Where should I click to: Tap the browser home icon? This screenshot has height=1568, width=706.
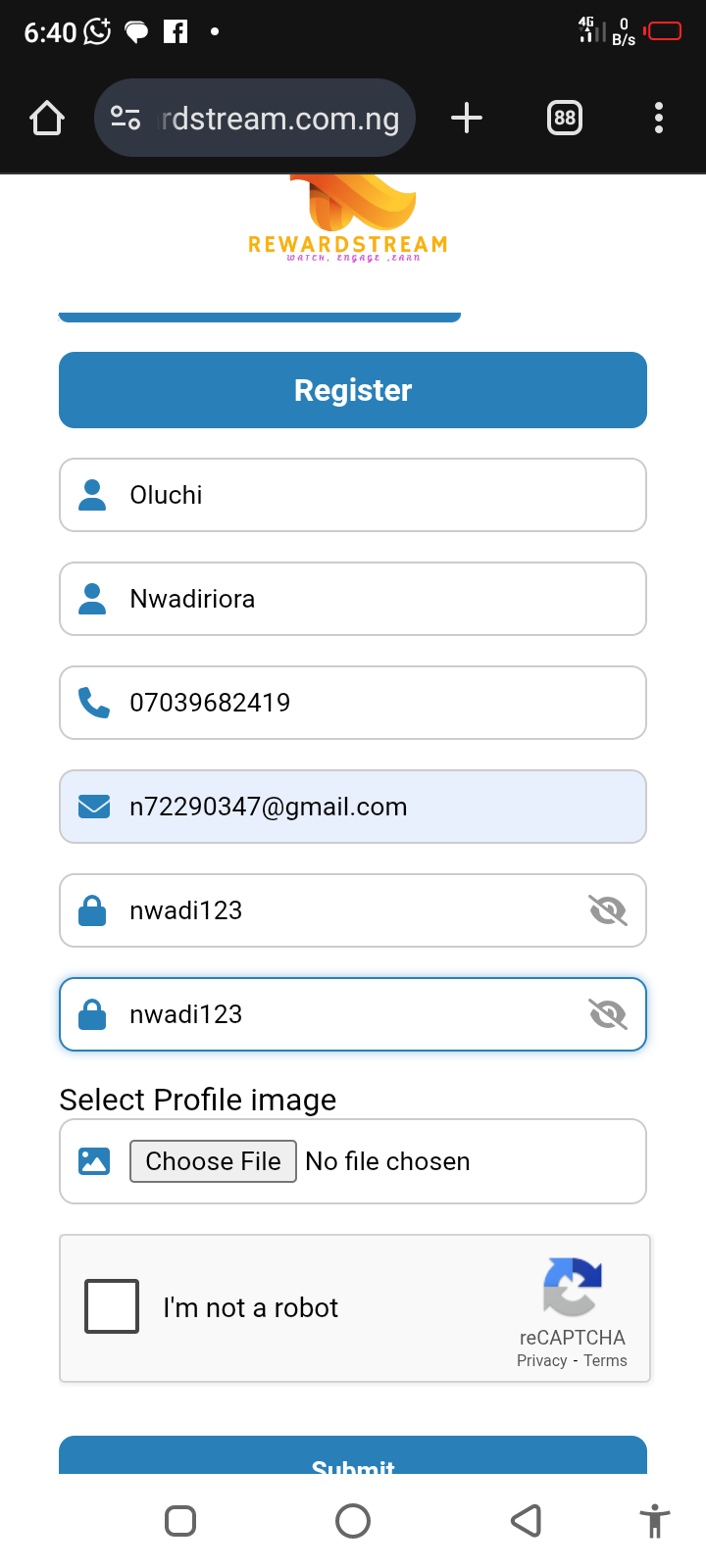[x=47, y=119]
